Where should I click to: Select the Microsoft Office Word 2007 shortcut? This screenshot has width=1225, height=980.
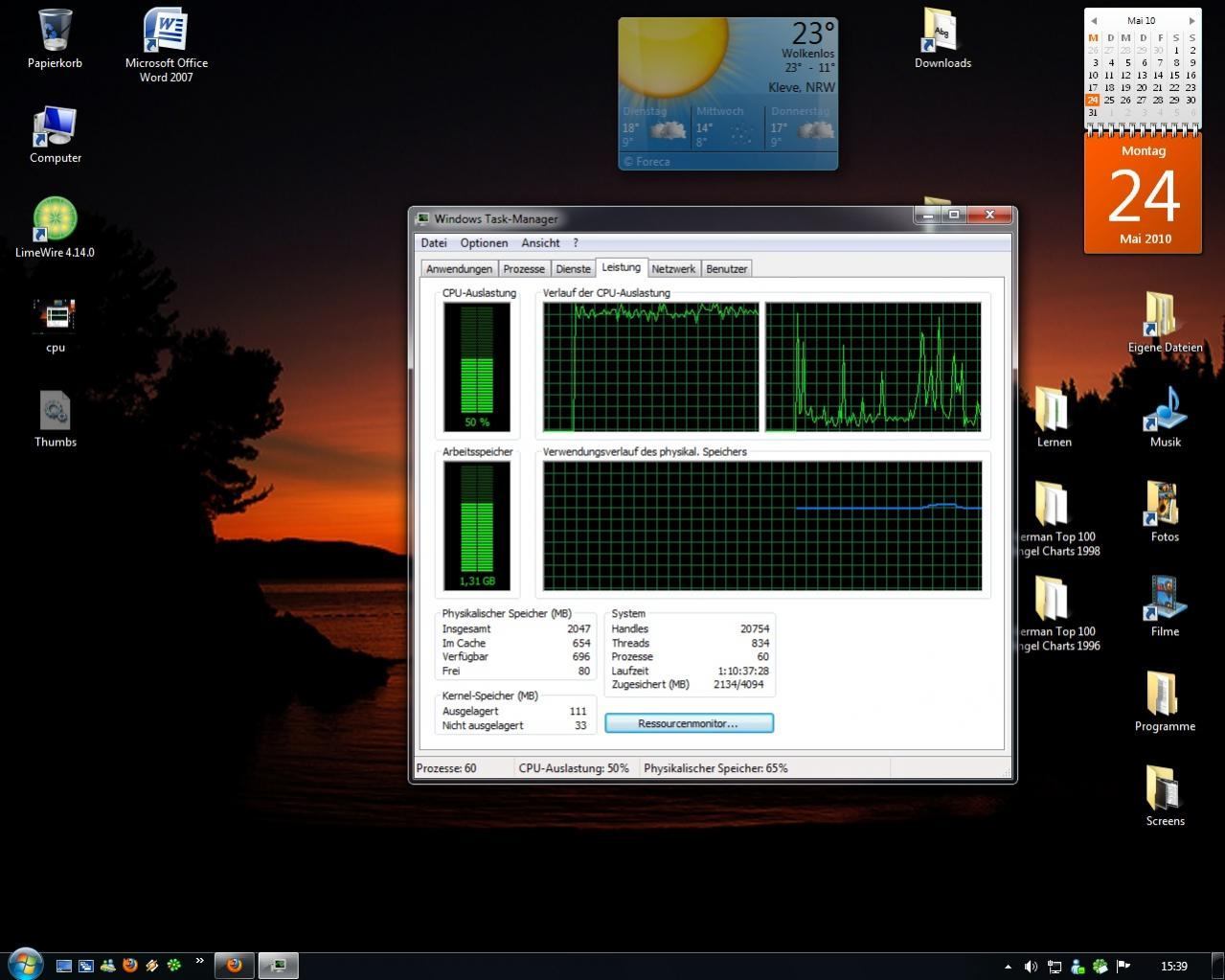coord(166,44)
